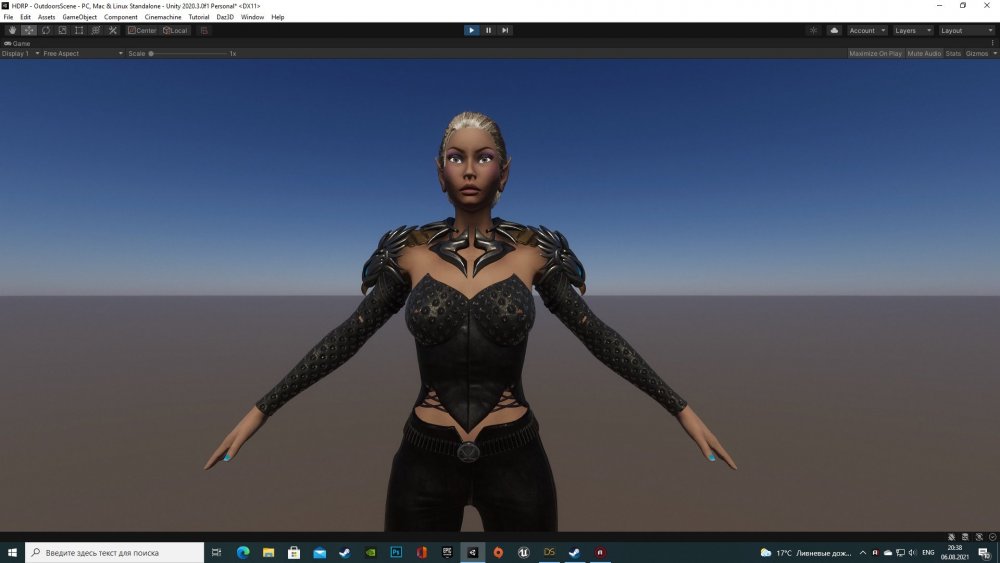The image size is (1000, 563).
Task: Select the Scale tool
Action: 62,30
